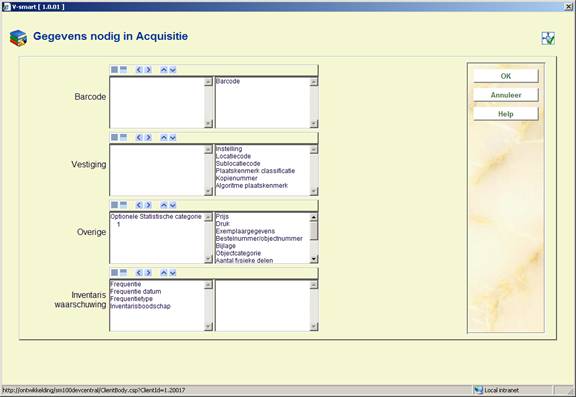Open Help from the side panel
576x397 pixels.
pos(506,114)
